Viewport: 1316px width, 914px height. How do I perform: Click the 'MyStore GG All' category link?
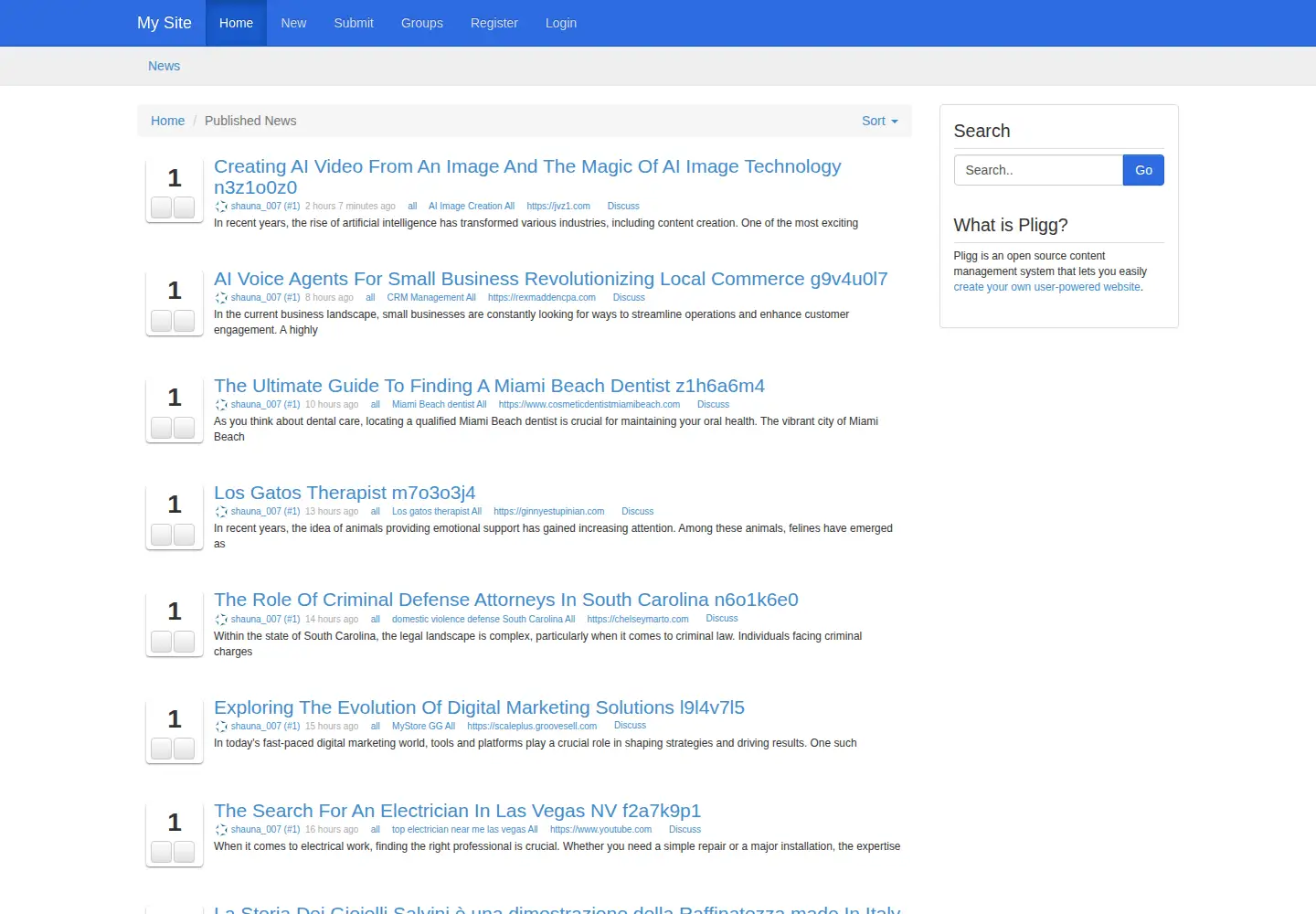(x=423, y=727)
